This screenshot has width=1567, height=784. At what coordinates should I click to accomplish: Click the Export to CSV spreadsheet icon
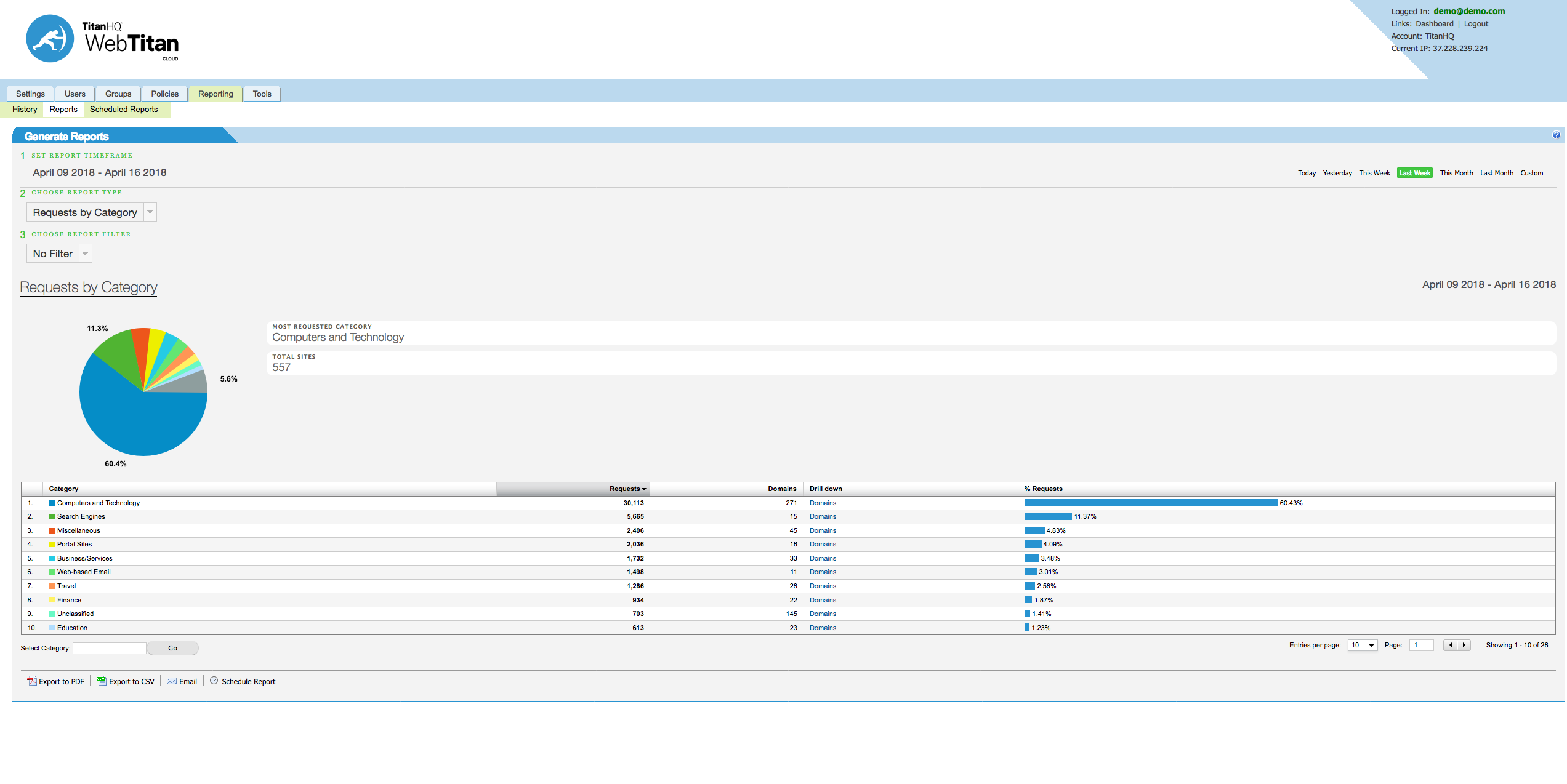click(102, 681)
